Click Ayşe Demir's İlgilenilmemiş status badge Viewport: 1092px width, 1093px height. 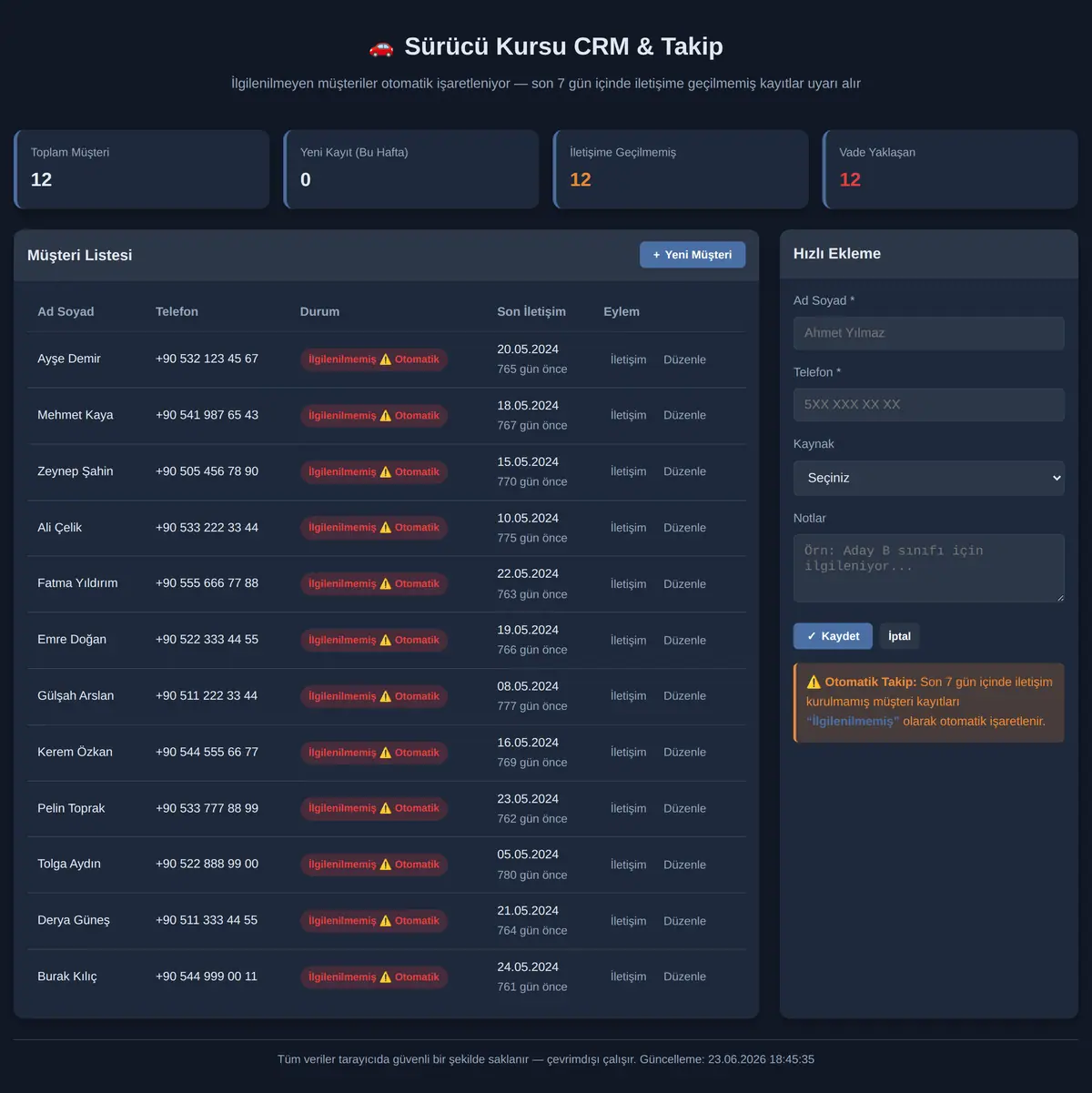(373, 359)
